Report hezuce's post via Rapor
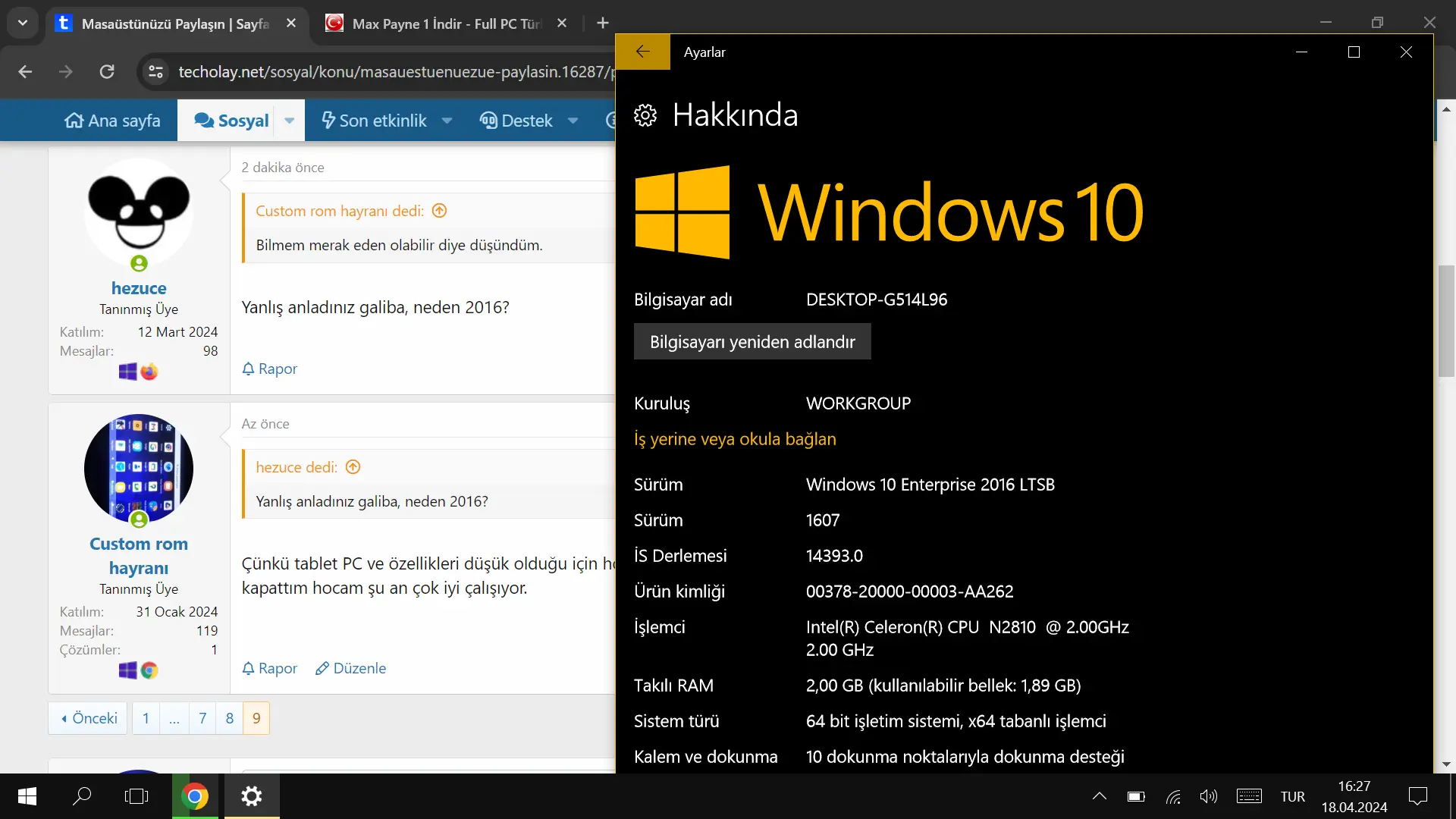 pyautogui.click(x=270, y=369)
